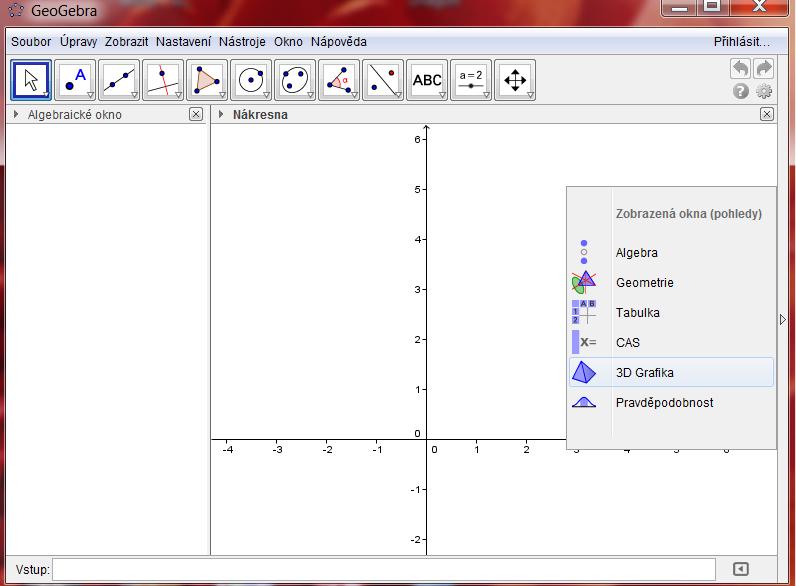Image resolution: width=796 pixels, height=586 pixels.
Task: Select the Angle tool
Action: (339, 80)
